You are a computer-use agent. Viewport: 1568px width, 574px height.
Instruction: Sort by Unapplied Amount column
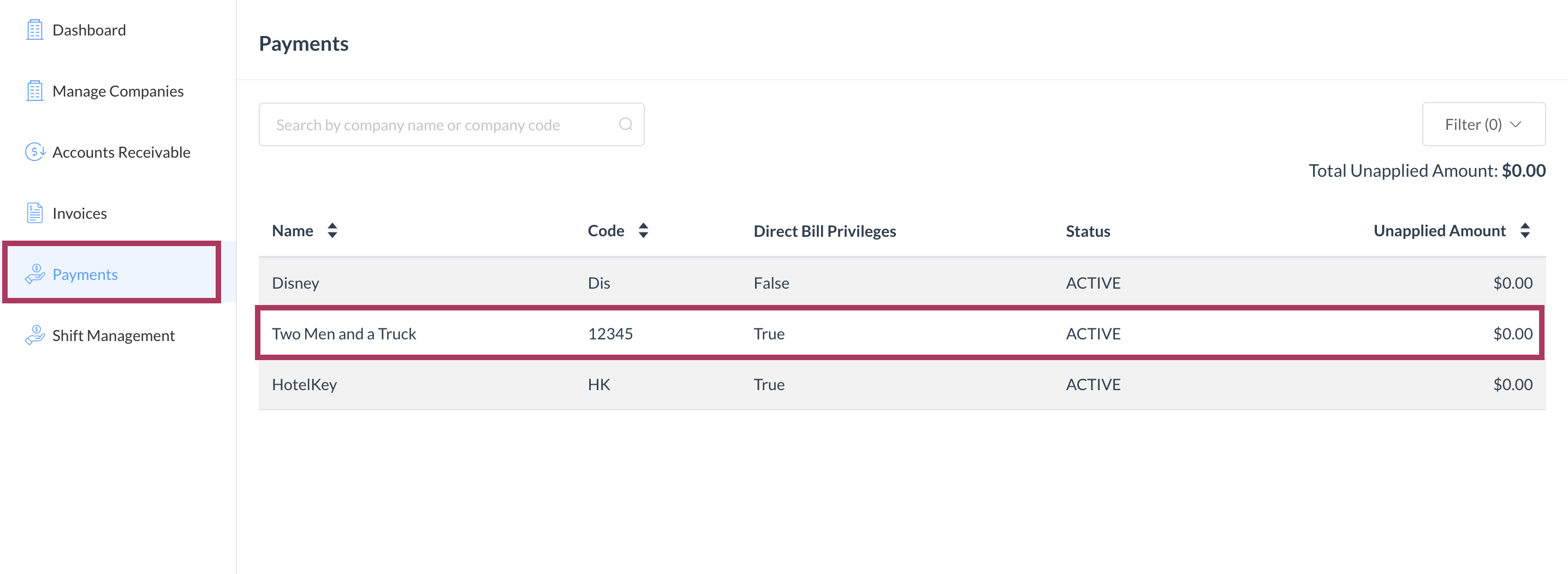pos(1524,230)
